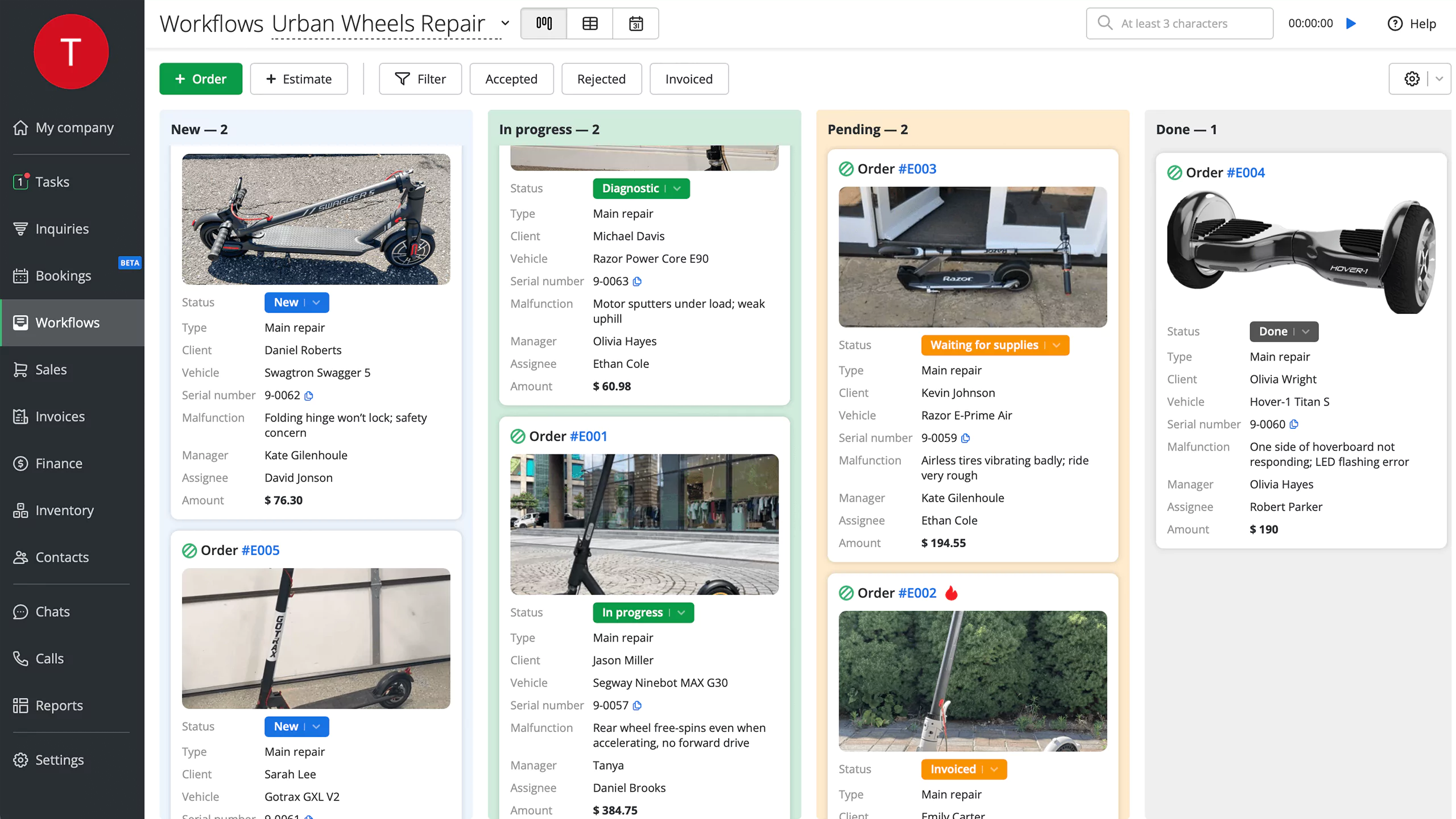Toggle the Invoiced filter
Image resolution: width=1456 pixels, height=819 pixels.
coord(689,78)
